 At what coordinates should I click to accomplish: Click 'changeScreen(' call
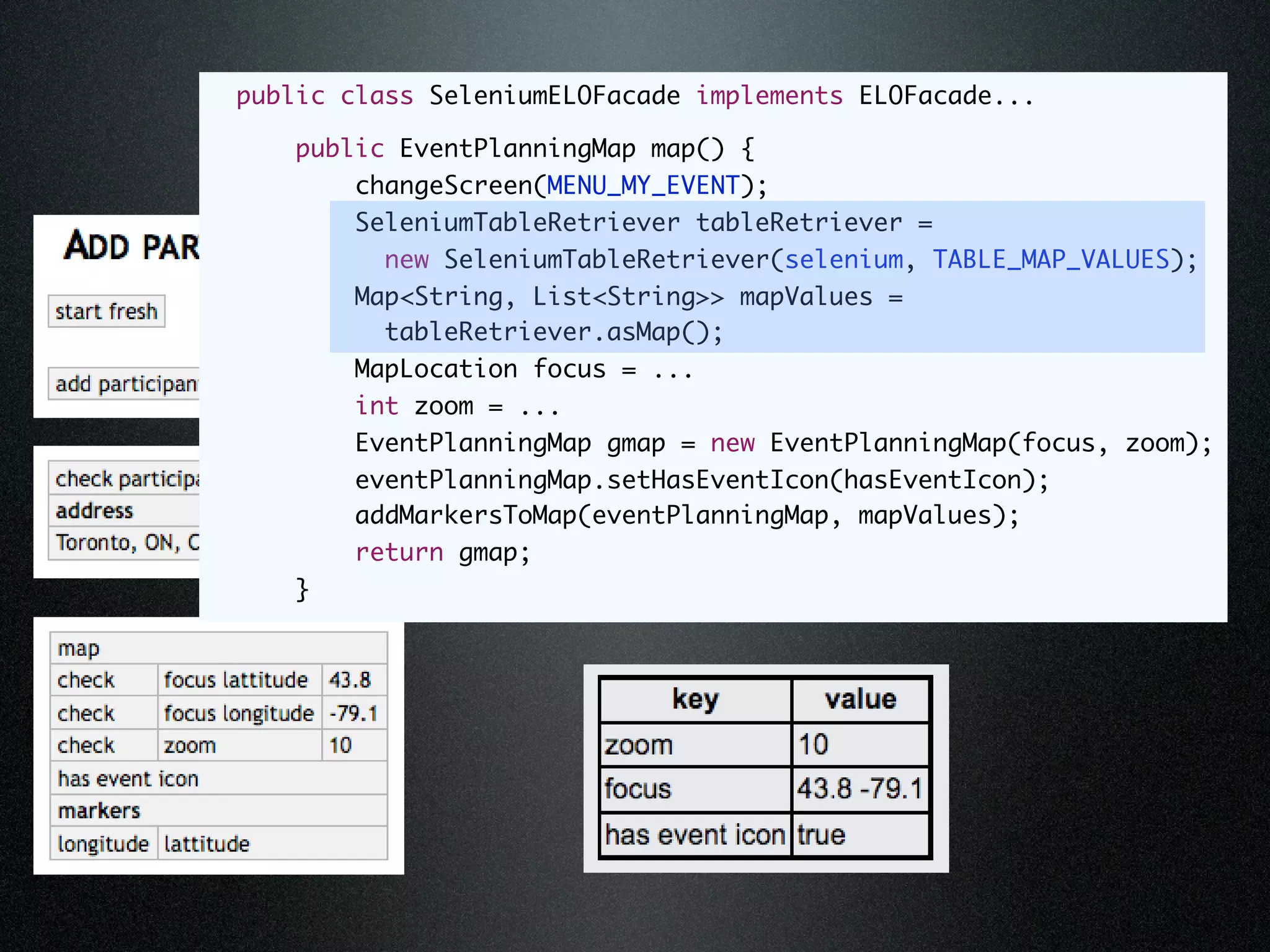tap(451, 186)
